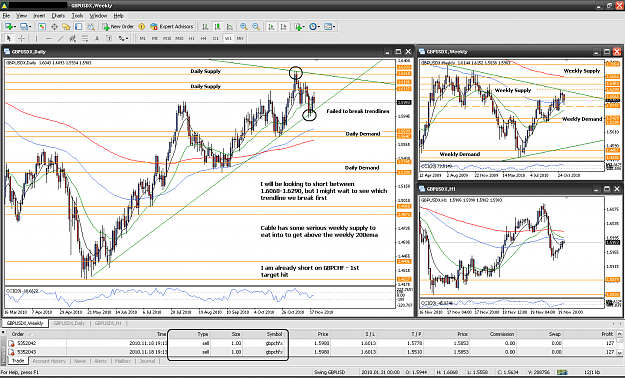Select the Horizontal Line drawing tool

point(48,38)
